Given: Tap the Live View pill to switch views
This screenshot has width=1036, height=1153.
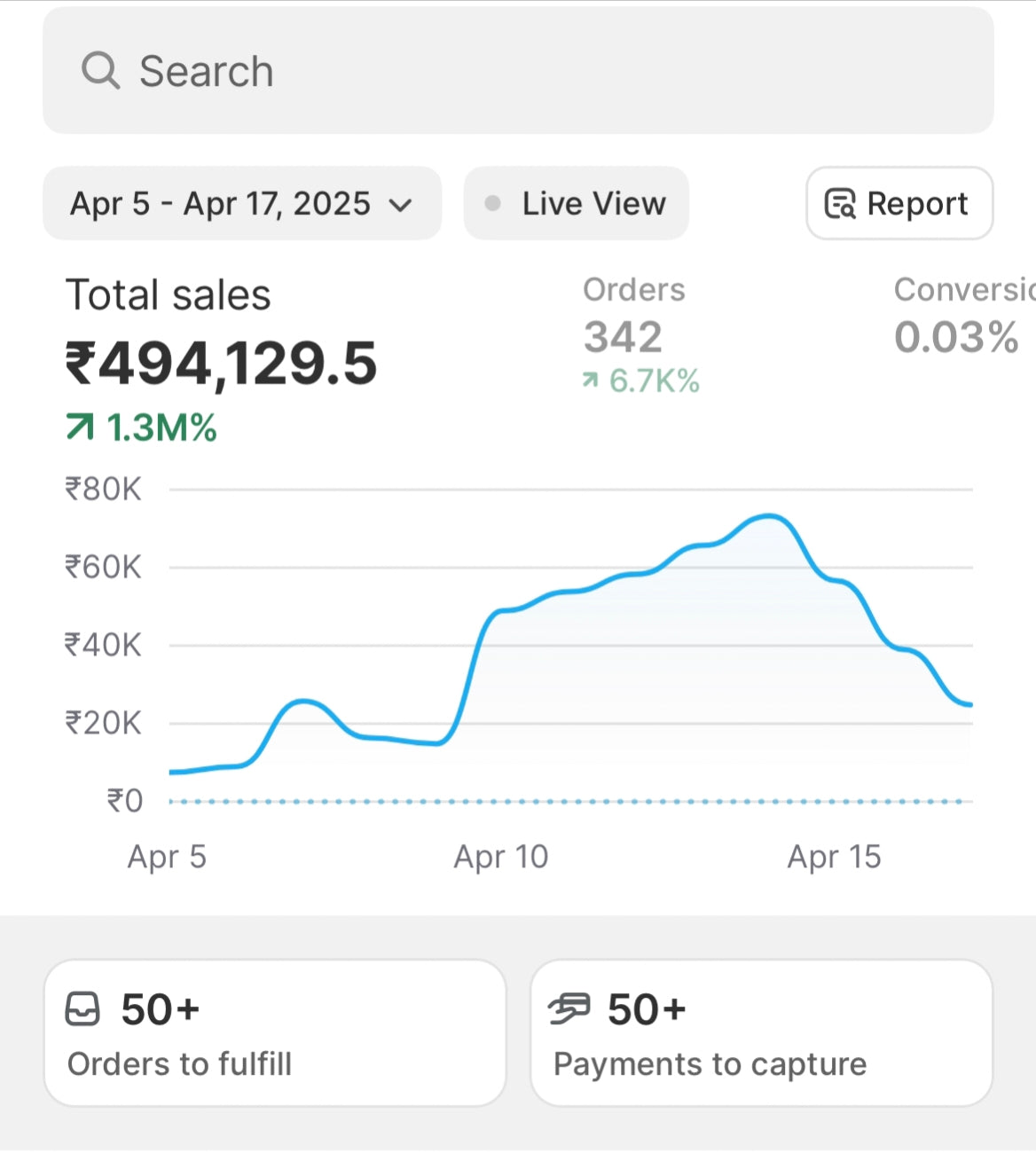Looking at the screenshot, I should (x=576, y=203).
